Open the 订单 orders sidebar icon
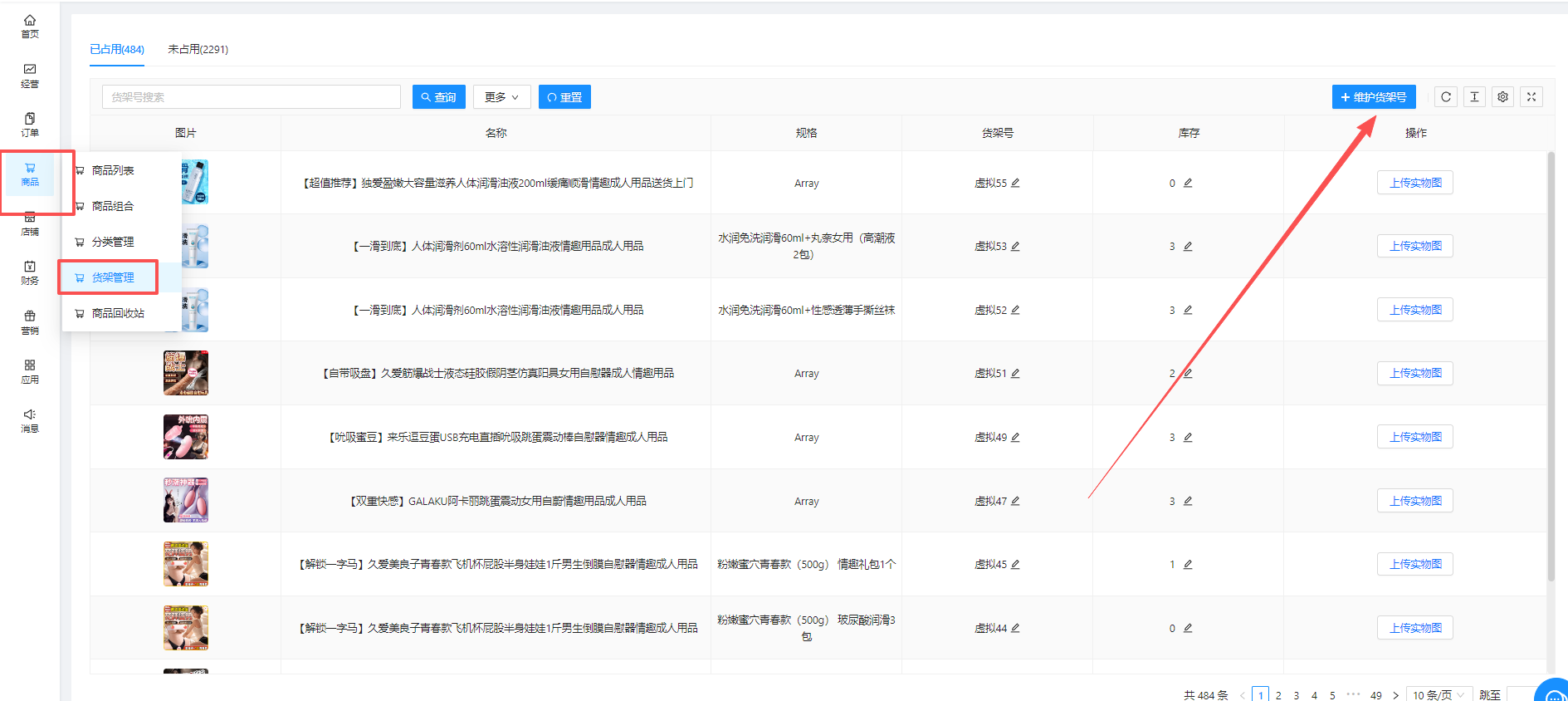Image resolution: width=1568 pixels, height=701 pixels. coord(30,125)
